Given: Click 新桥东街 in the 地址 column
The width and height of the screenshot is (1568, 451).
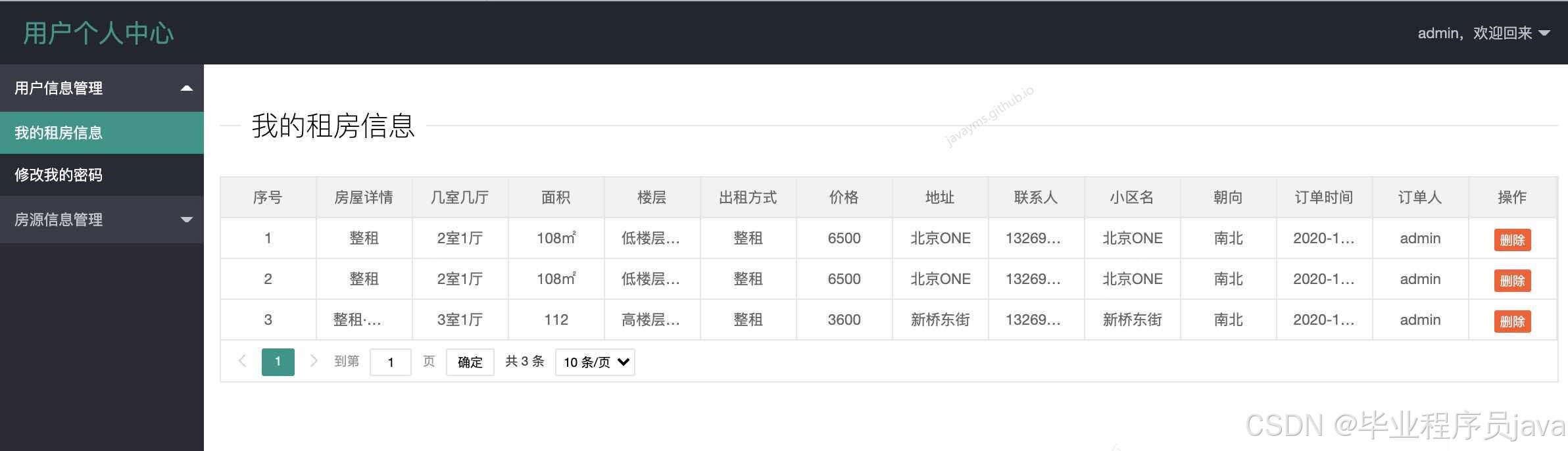Looking at the screenshot, I should [x=940, y=320].
